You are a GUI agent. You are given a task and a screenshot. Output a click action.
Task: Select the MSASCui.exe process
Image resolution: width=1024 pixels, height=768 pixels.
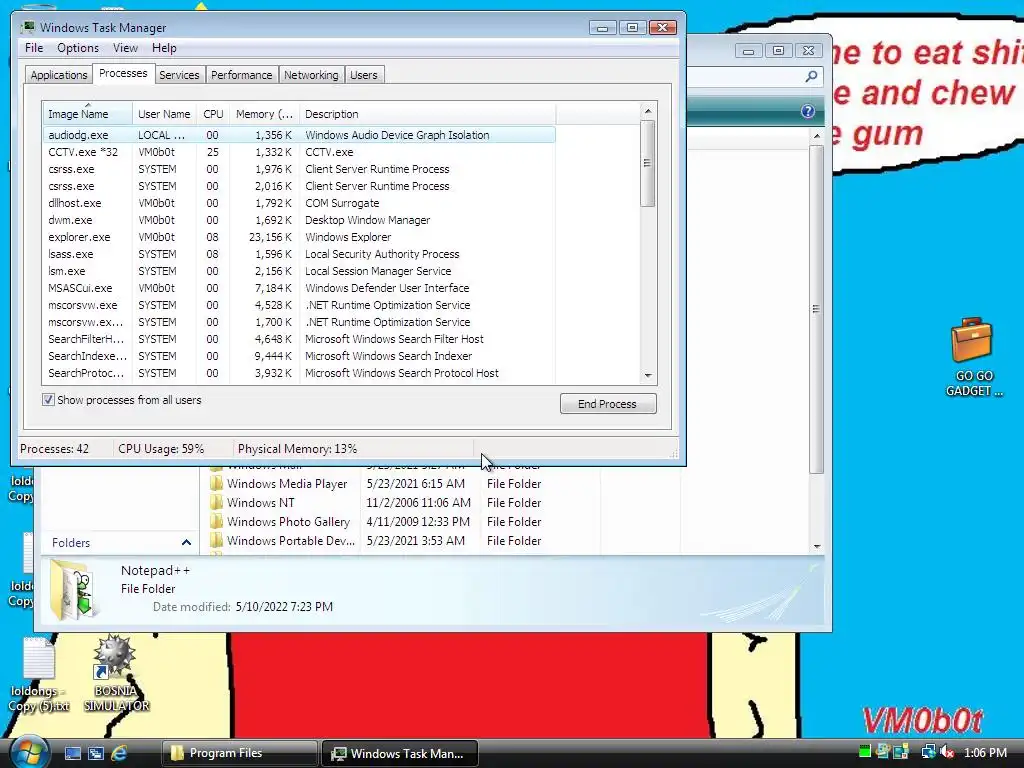pos(299,288)
